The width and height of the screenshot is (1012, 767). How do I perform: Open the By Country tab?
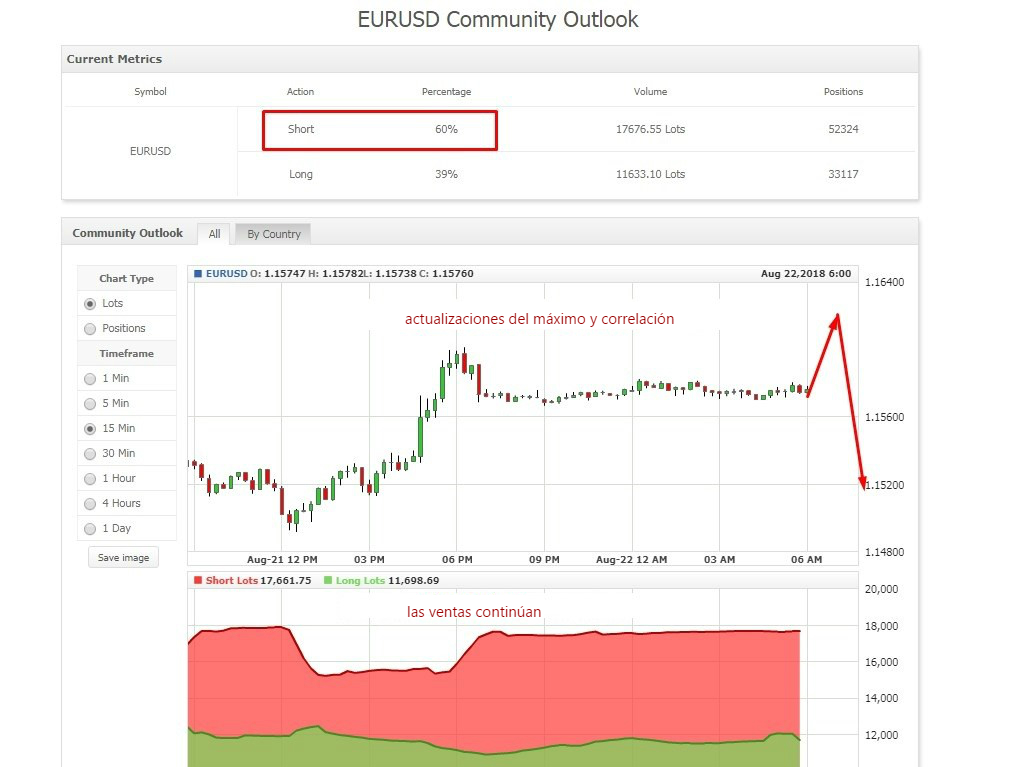(273, 234)
